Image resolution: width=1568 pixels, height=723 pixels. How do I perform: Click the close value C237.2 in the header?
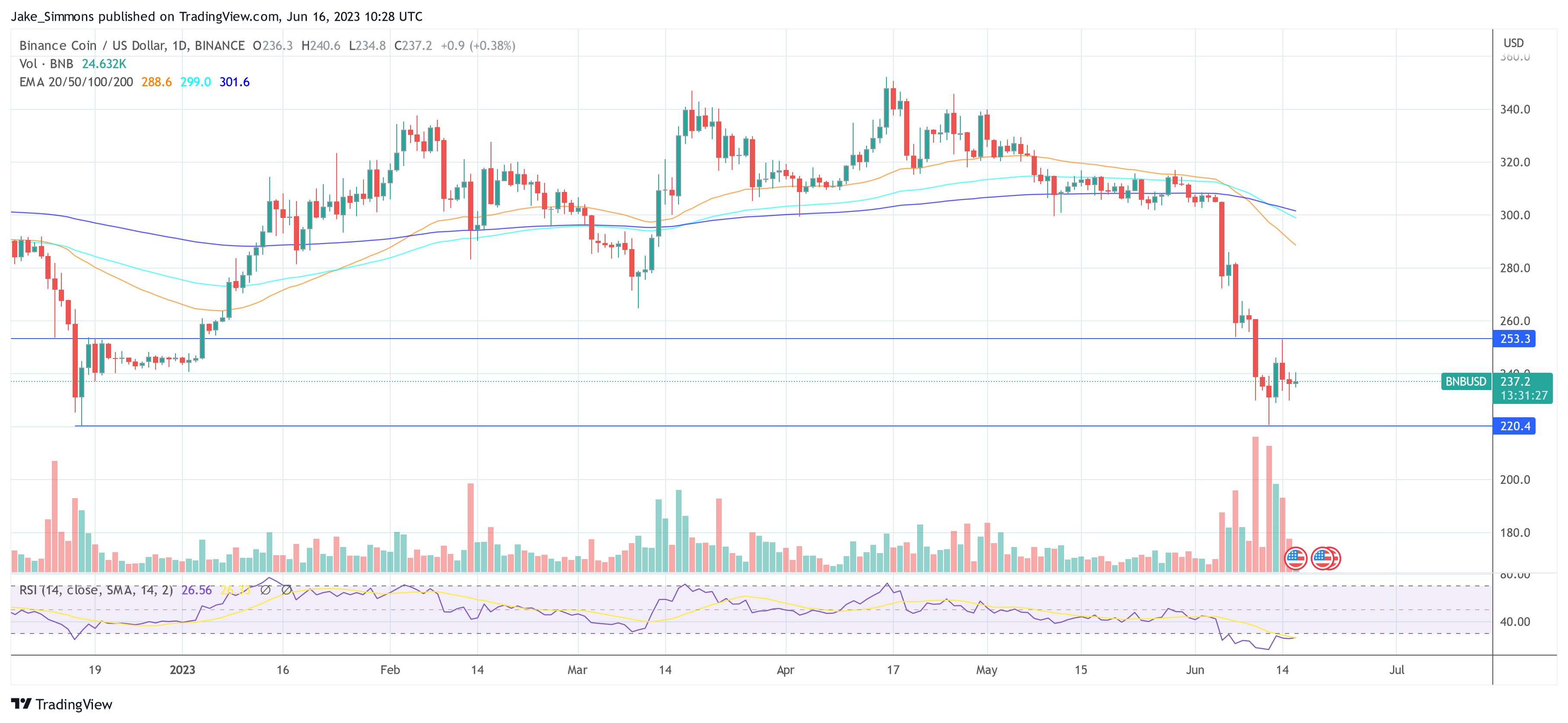(x=413, y=46)
